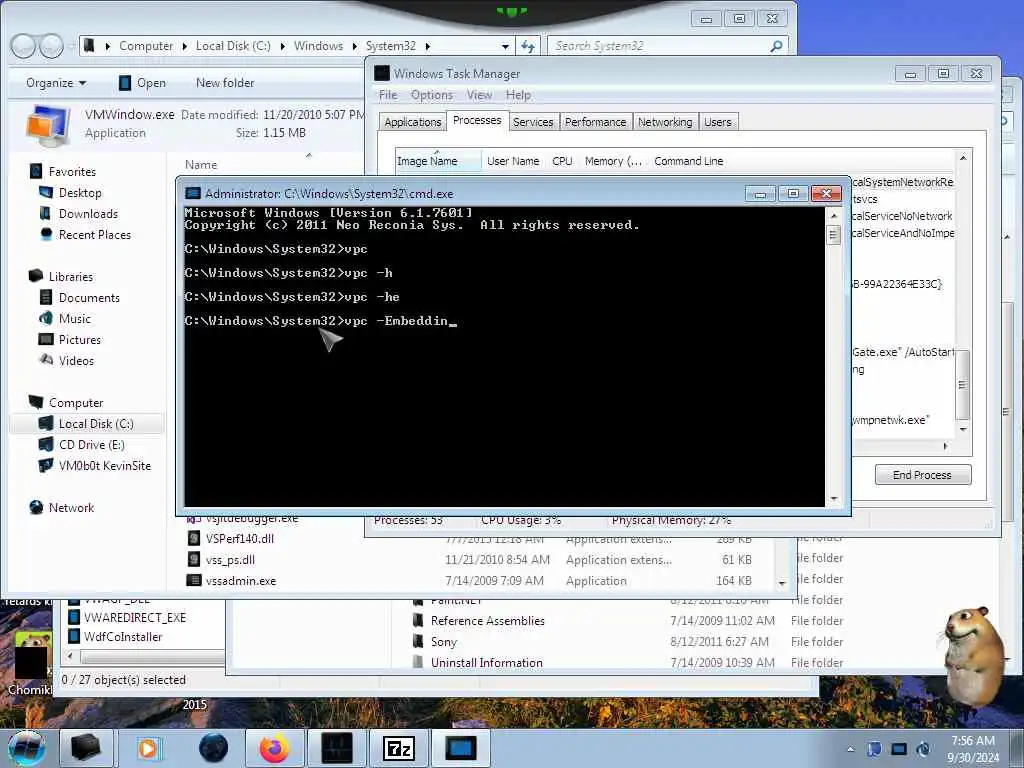Viewport: 1024px width, 768px height.
Task: Click the Open button in Explorer toolbar
Action: point(142,83)
